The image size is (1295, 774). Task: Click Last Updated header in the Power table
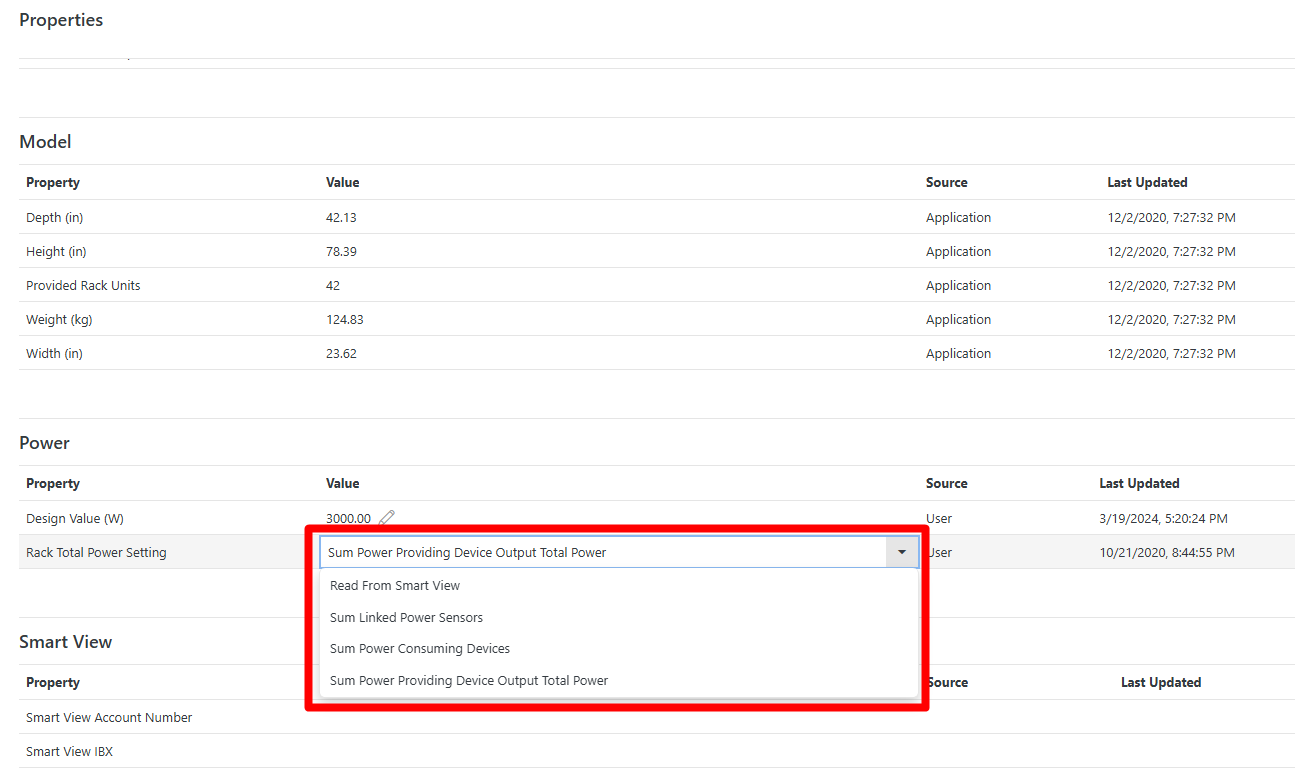coord(1139,484)
